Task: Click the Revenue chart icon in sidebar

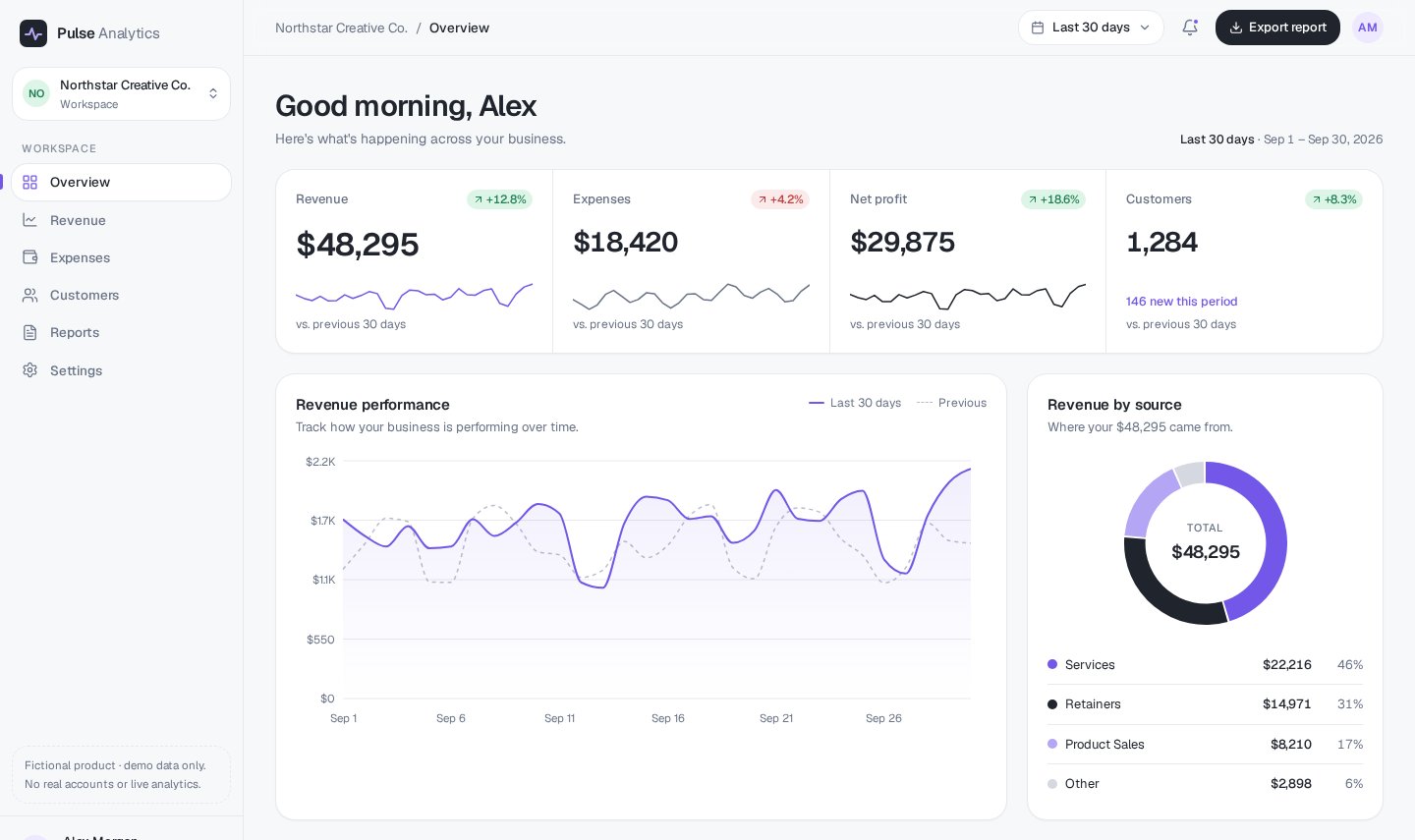Action: point(30,220)
